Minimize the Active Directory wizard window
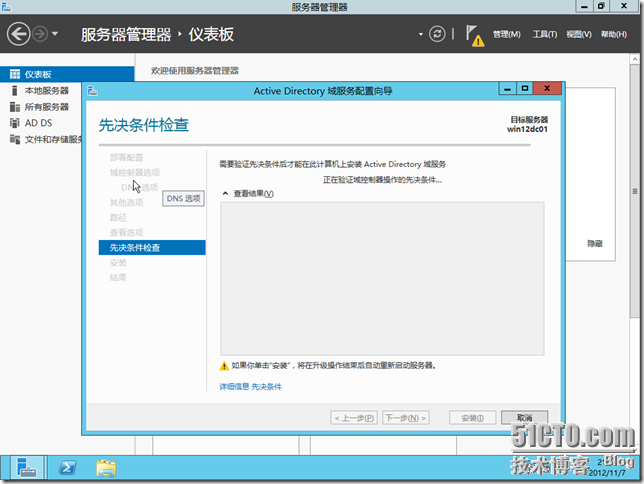Image resolution: width=644 pixels, height=484 pixels. coord(508,88)
